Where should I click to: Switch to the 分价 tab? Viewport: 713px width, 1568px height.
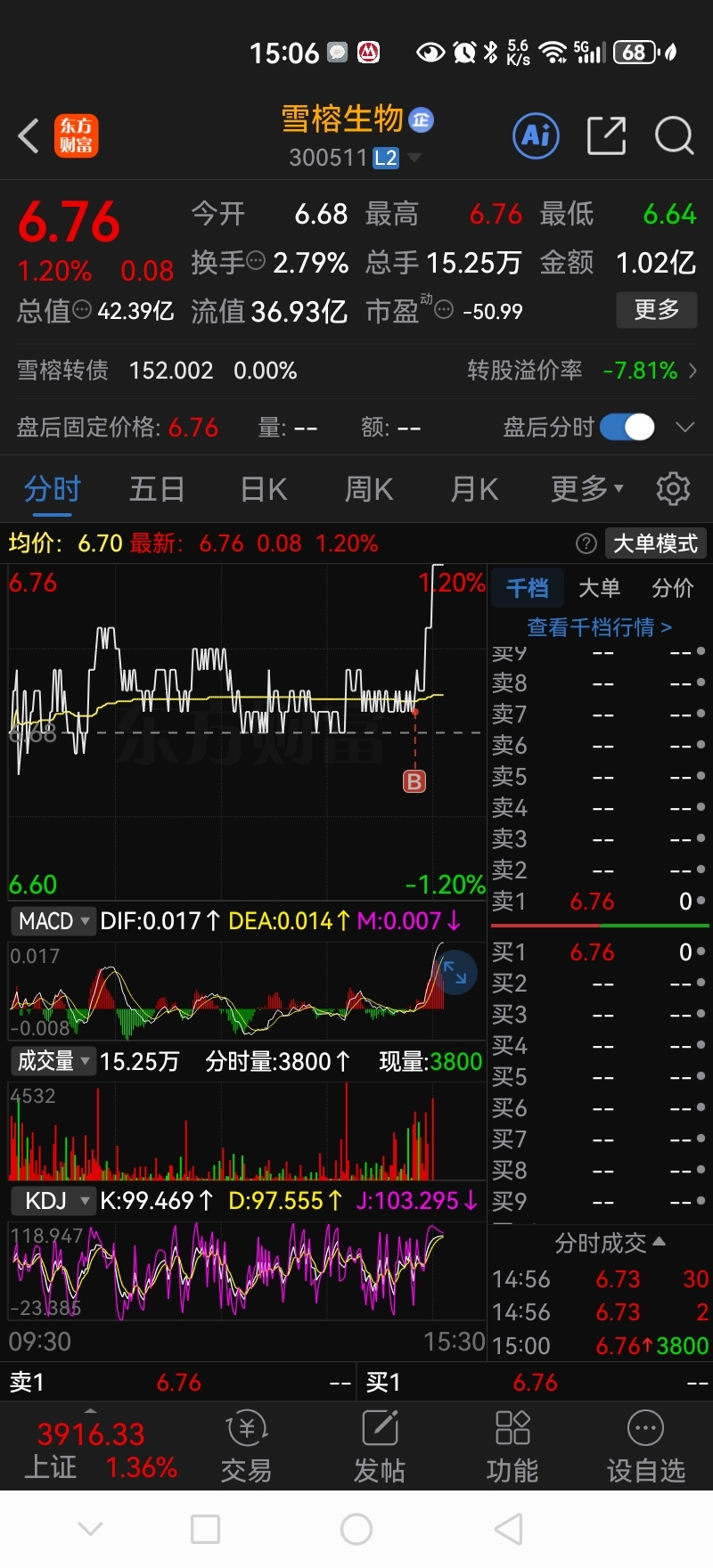(x=672, y=588)
